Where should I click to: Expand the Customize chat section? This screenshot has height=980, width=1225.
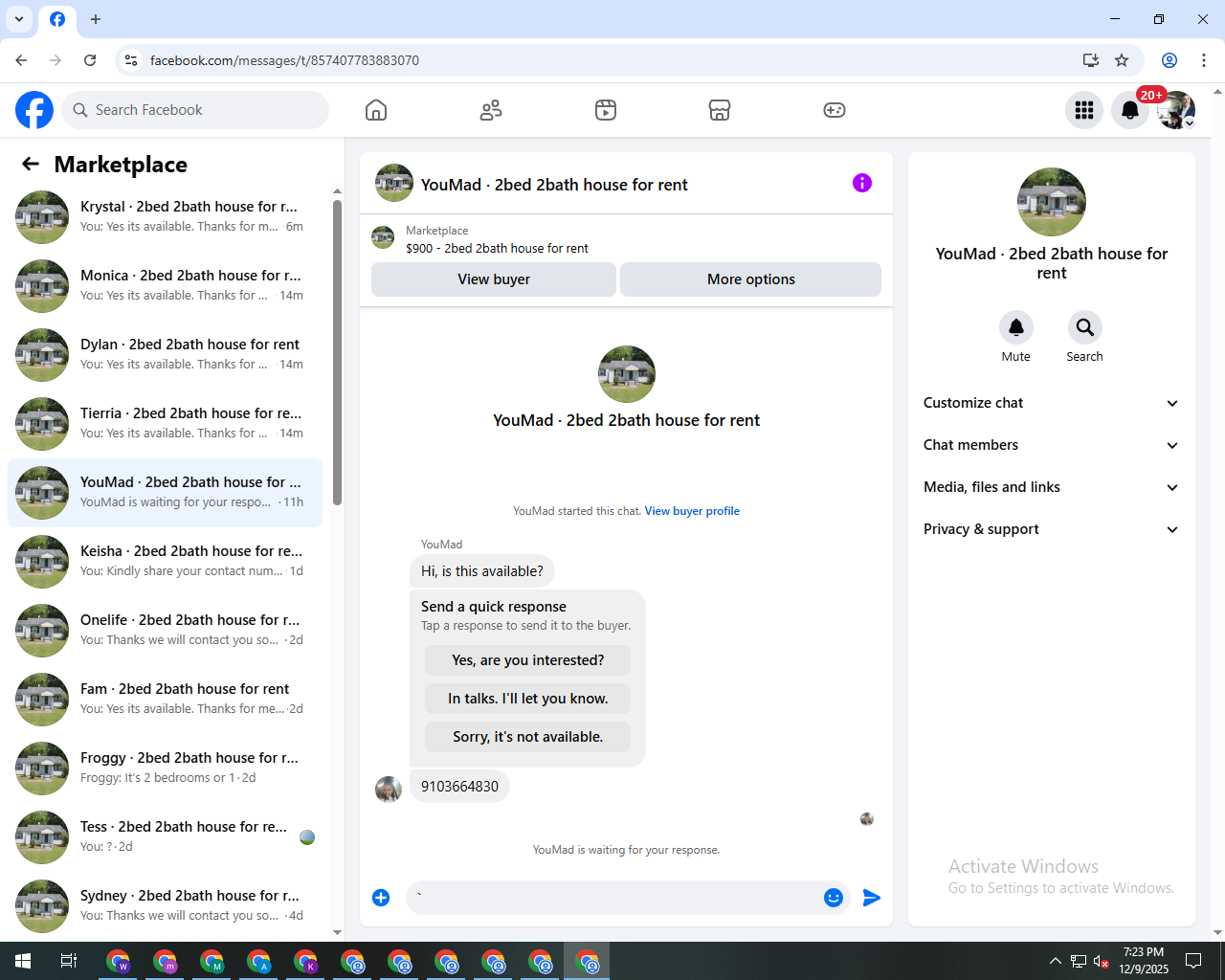1051,403
